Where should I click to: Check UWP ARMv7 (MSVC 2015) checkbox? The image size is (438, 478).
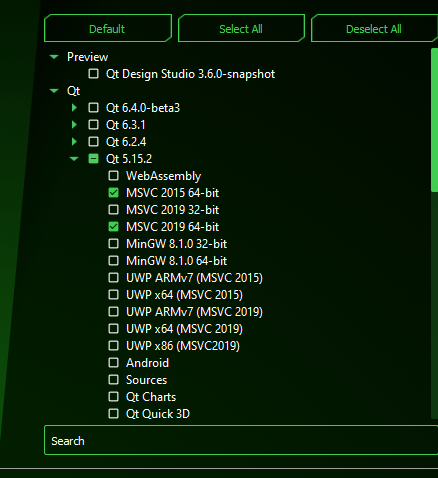(114, 278)
